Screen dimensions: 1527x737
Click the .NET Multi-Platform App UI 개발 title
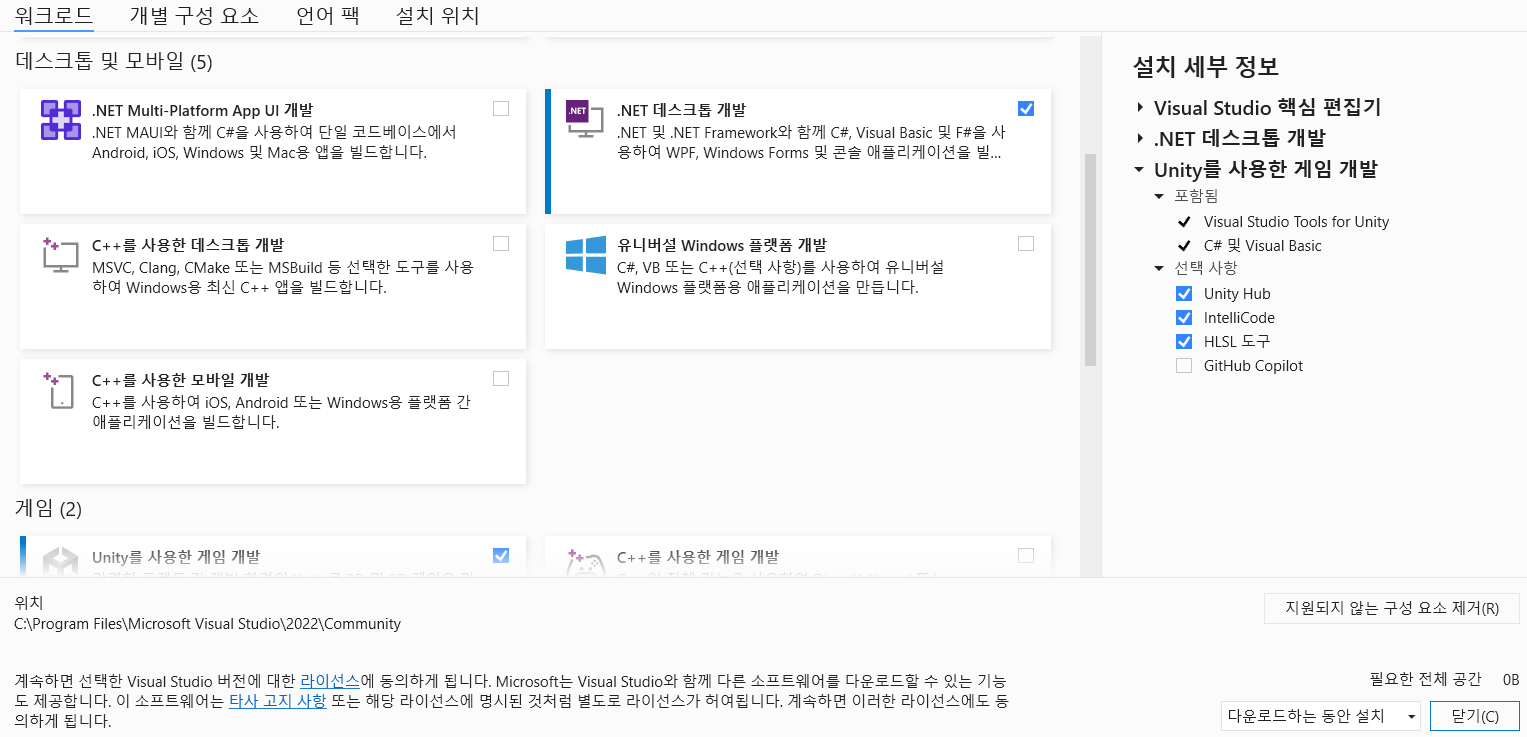pos(203,110)
